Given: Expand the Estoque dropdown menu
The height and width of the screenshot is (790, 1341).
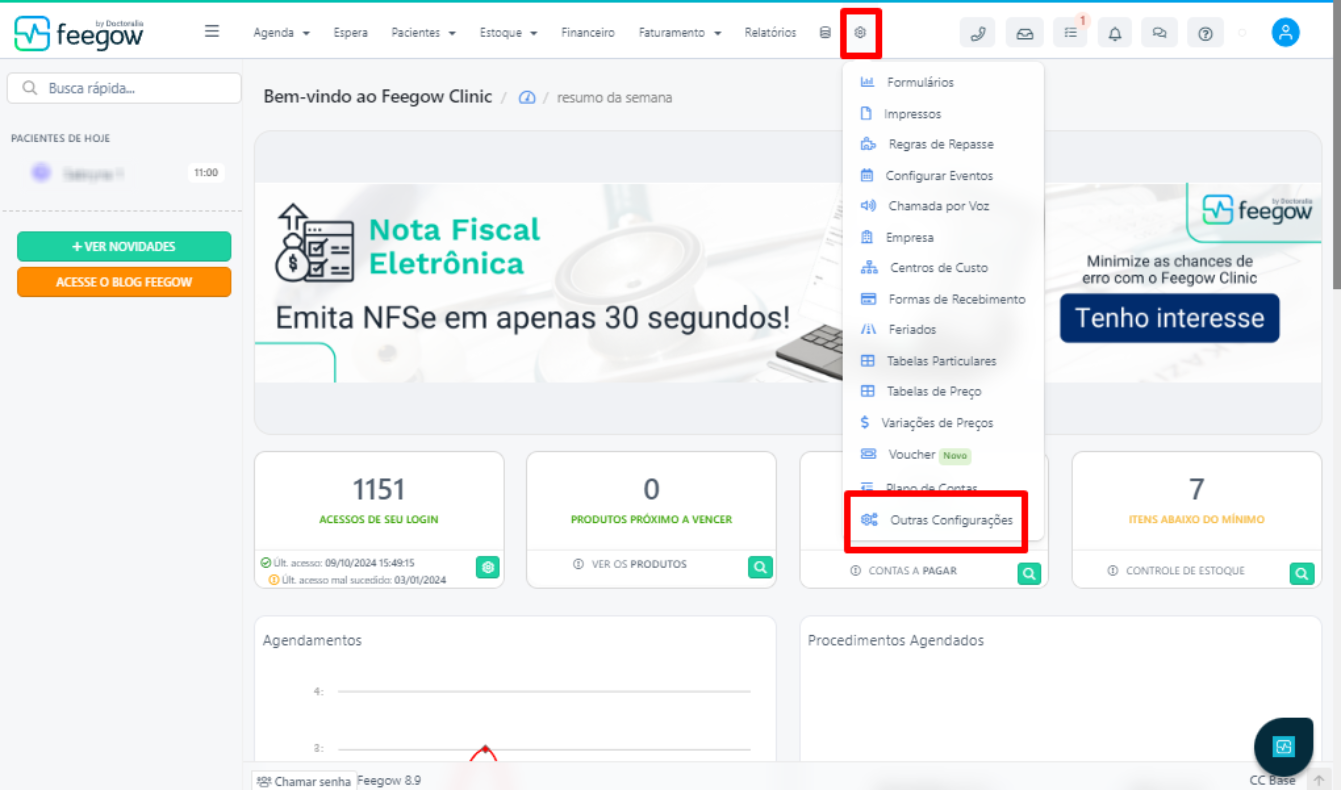Looking at the screenshot, I should [508, 33].
